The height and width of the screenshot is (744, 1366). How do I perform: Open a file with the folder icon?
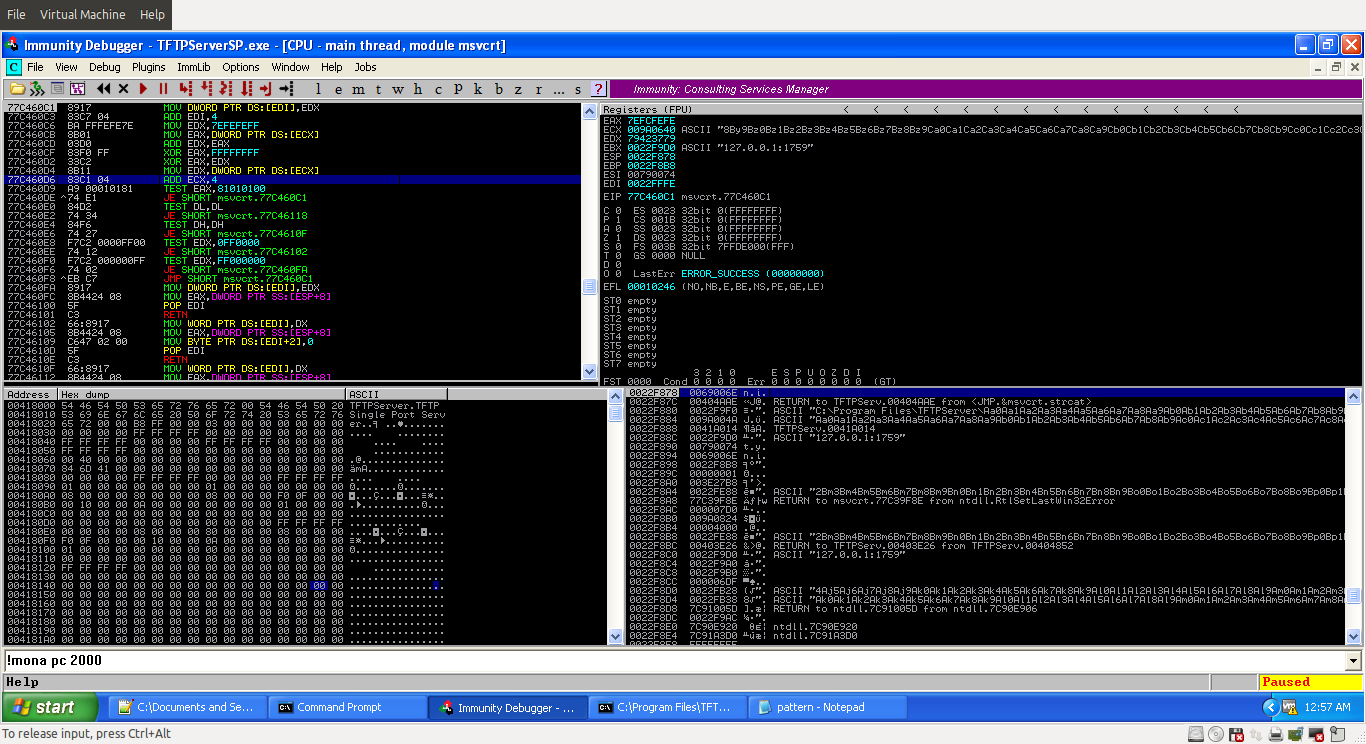[17, 89]
